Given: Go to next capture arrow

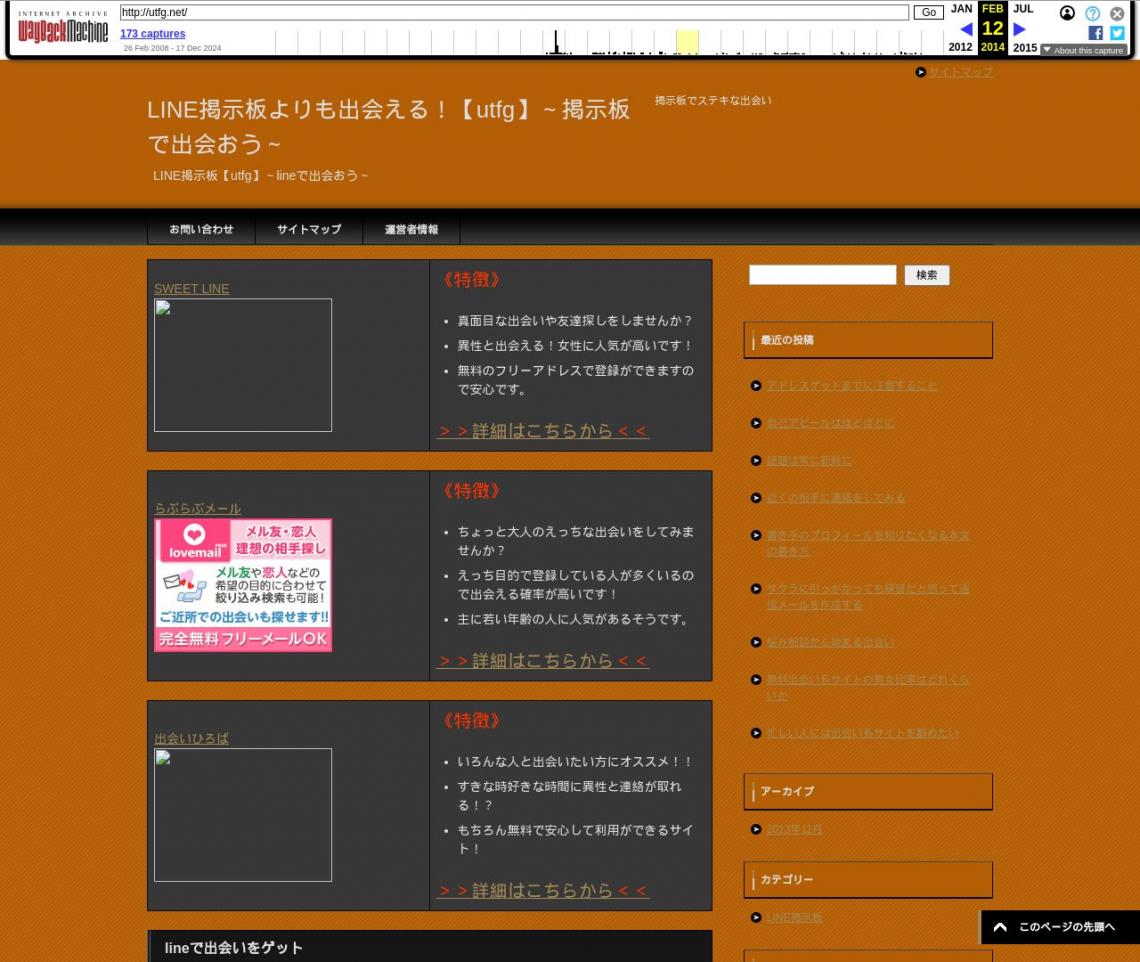Looking at the screenshot, I should [1019, 29].
